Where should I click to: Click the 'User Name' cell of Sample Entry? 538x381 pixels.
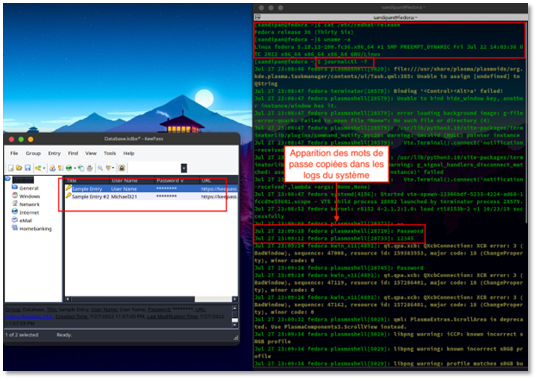(124, 189)
